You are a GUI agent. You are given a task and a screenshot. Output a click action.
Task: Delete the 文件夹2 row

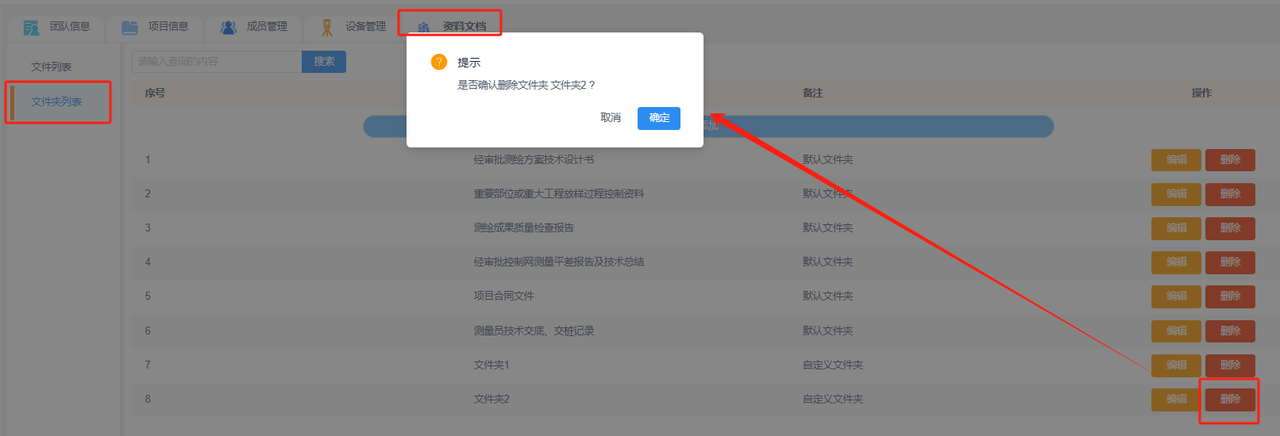click(x=1229, y=399)
